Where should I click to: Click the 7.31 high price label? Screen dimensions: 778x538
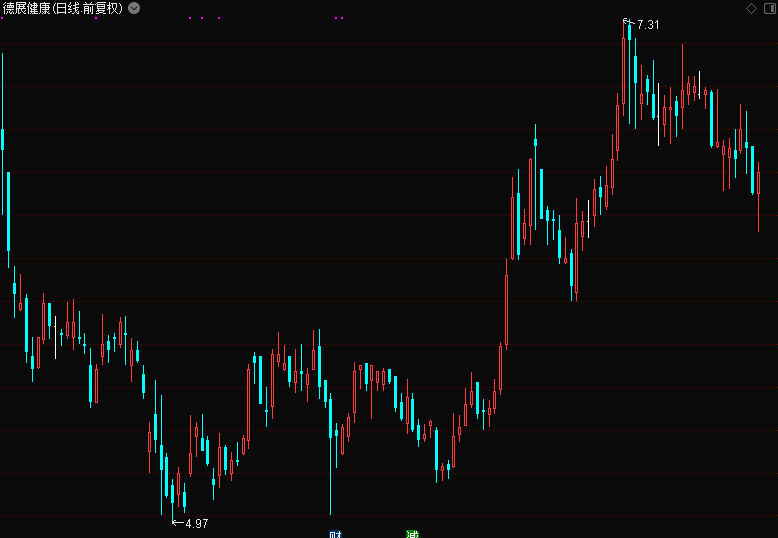[648, 25]
